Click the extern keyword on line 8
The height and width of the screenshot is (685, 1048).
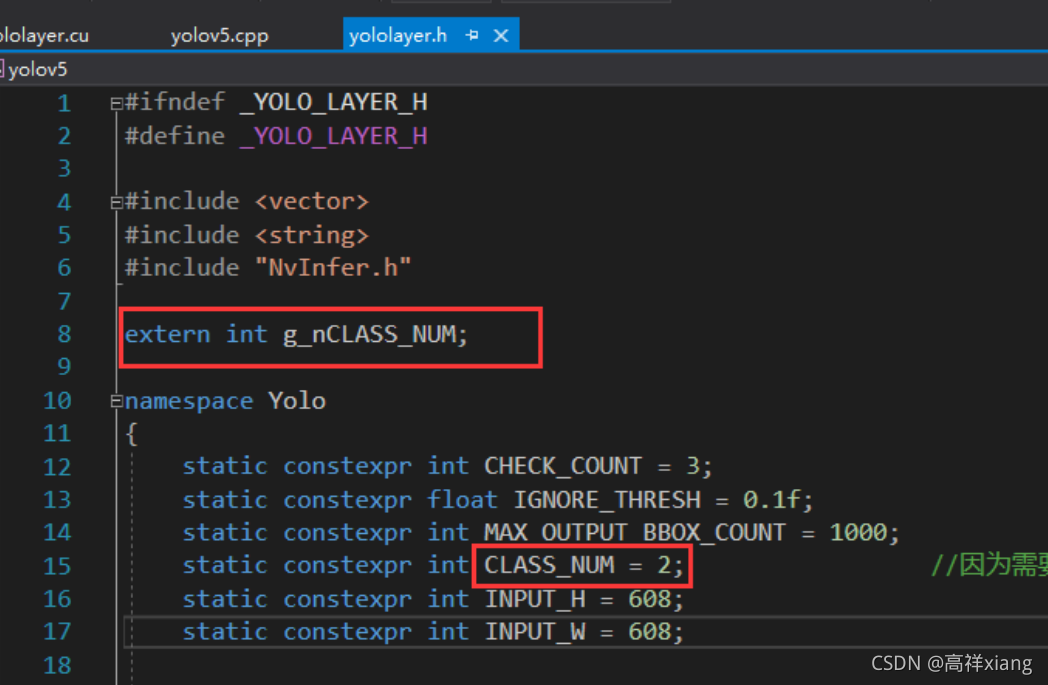click(x=167, y=334)
